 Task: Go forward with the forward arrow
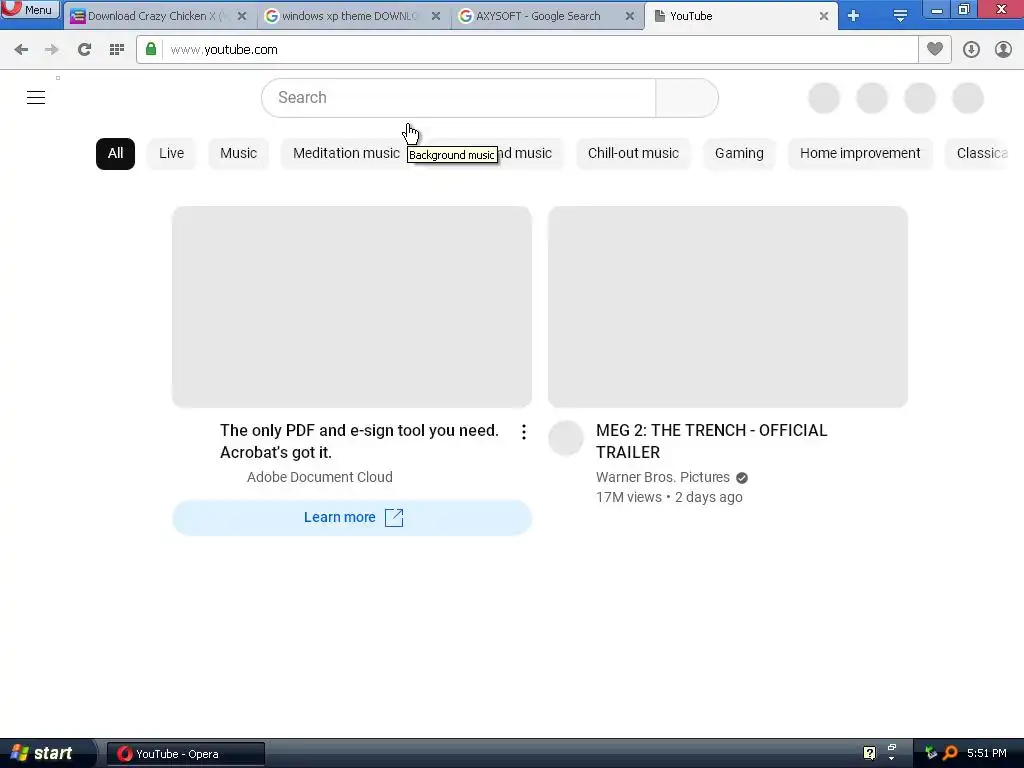tap(52, 50)
